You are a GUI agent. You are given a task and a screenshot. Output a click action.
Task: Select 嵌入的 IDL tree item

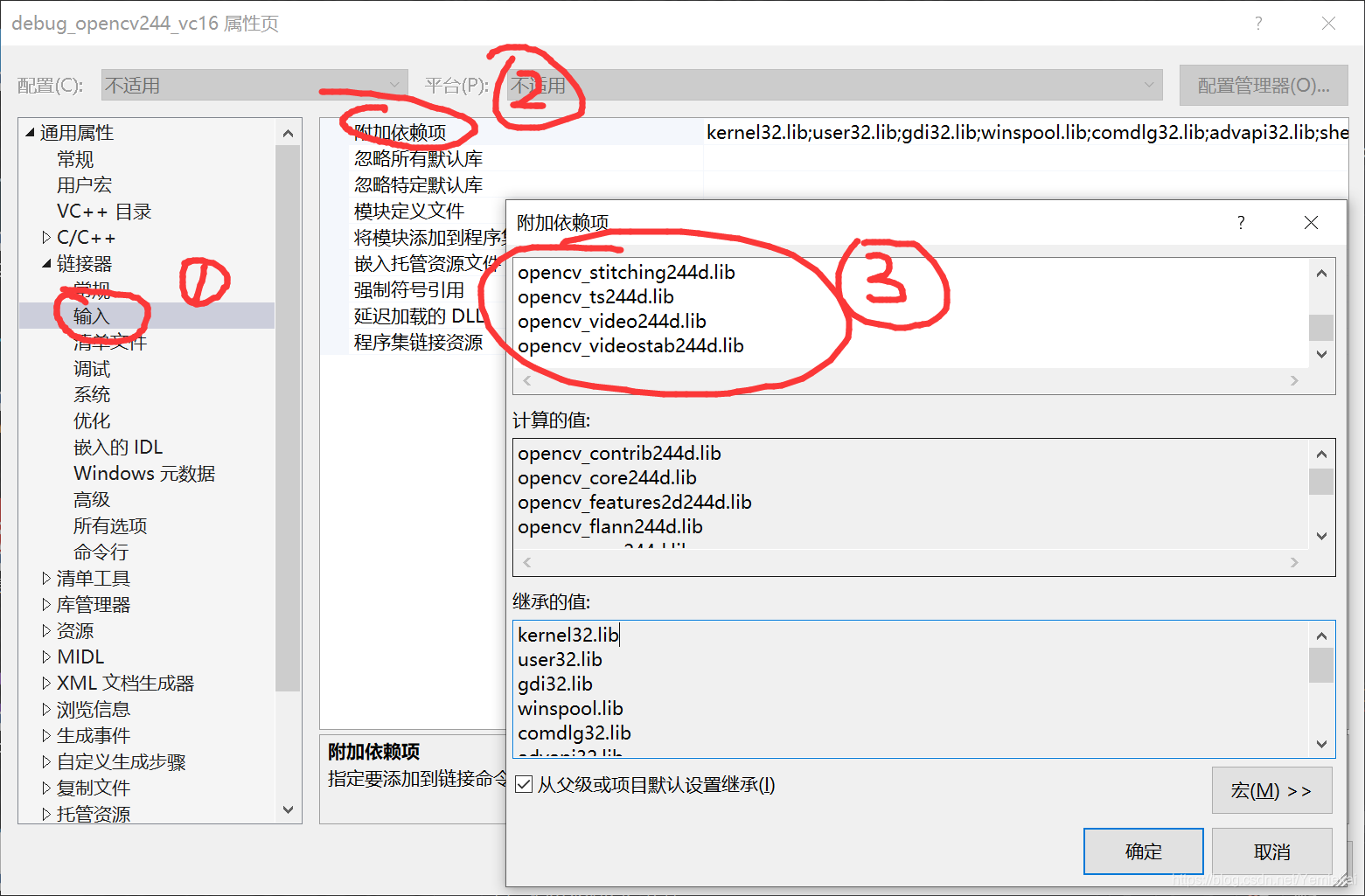point(118,447)
